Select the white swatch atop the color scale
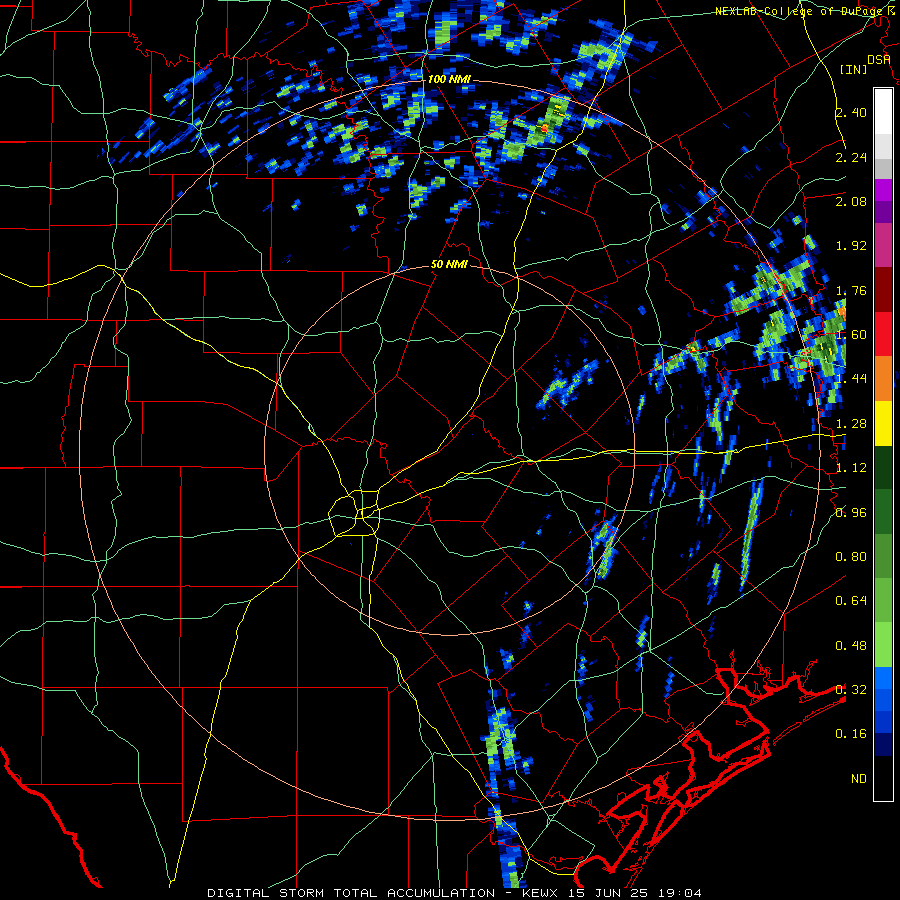900x900 pixels. 883,111
